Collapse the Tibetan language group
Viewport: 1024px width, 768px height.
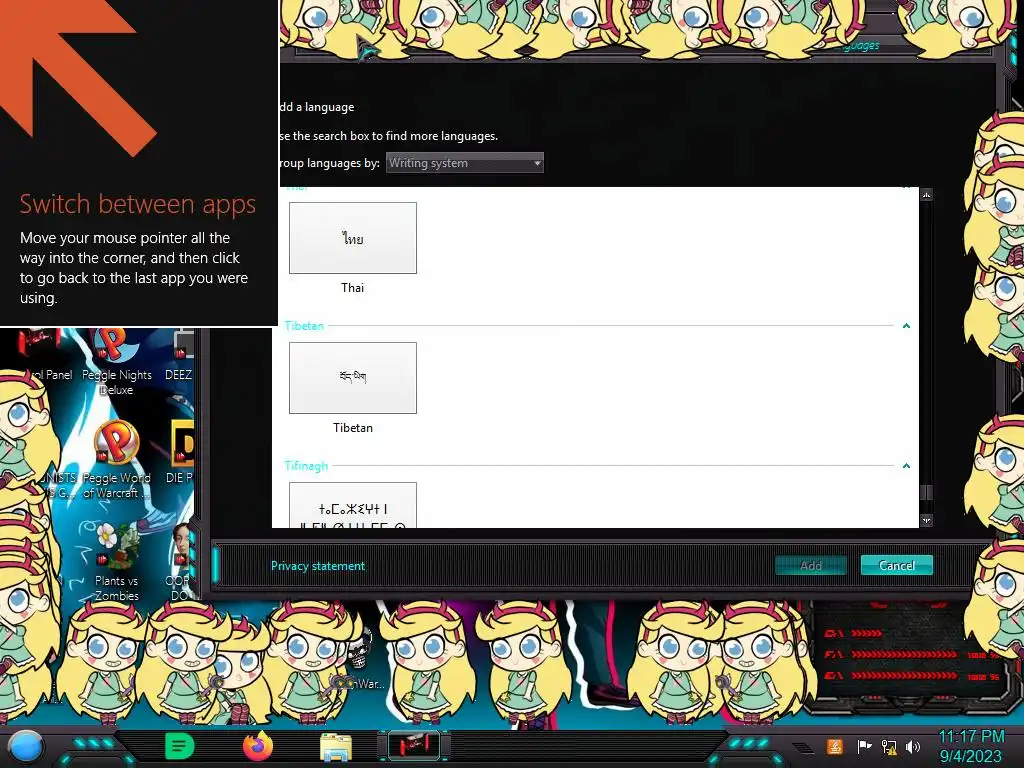(906, 325)
